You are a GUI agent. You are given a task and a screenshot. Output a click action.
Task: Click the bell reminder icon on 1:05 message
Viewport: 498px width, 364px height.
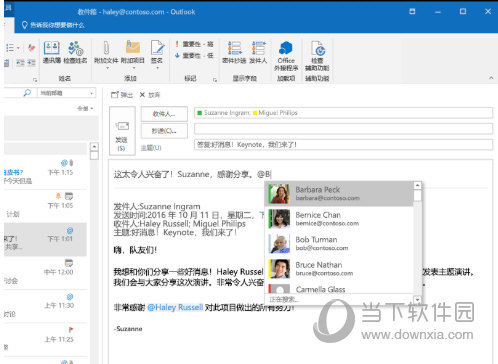click(x=58, y=196)
